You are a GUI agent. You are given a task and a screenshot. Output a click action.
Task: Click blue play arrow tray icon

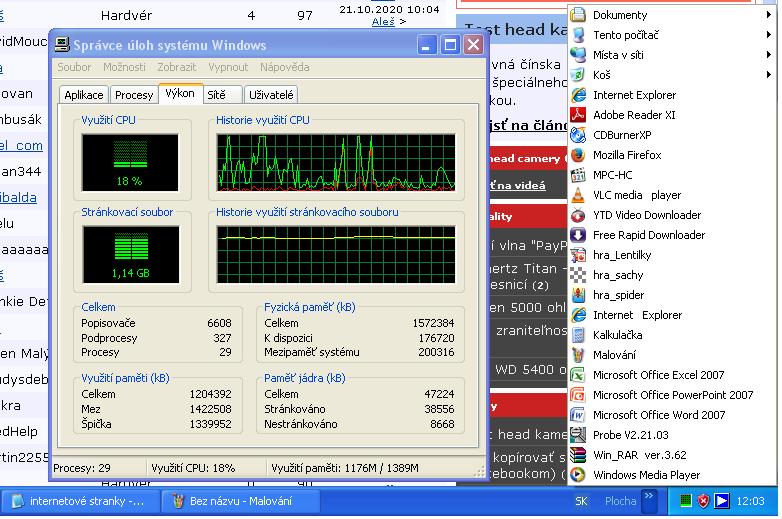click(x=722, y=501)
